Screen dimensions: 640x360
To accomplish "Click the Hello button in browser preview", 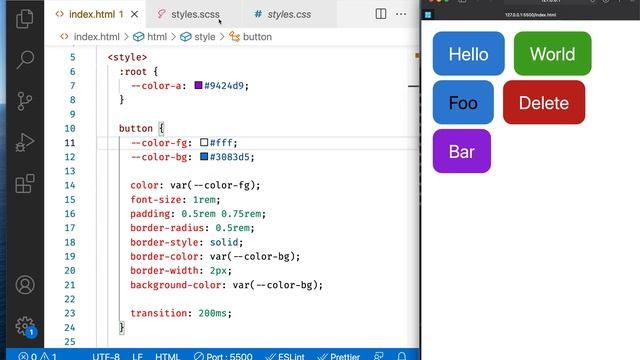I will (469, 53).
